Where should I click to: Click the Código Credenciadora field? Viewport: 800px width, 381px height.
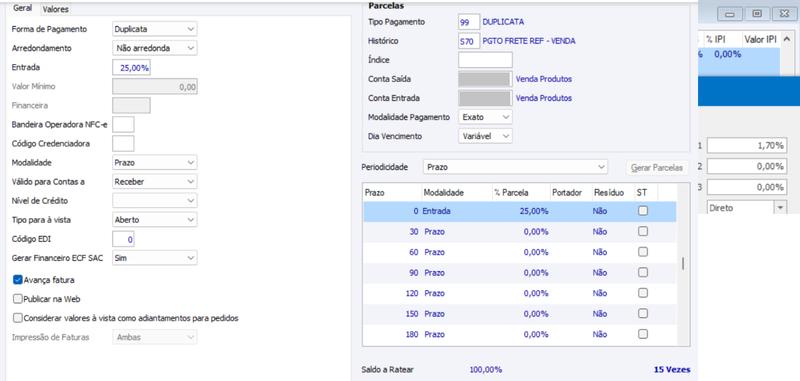click(123, 143)
